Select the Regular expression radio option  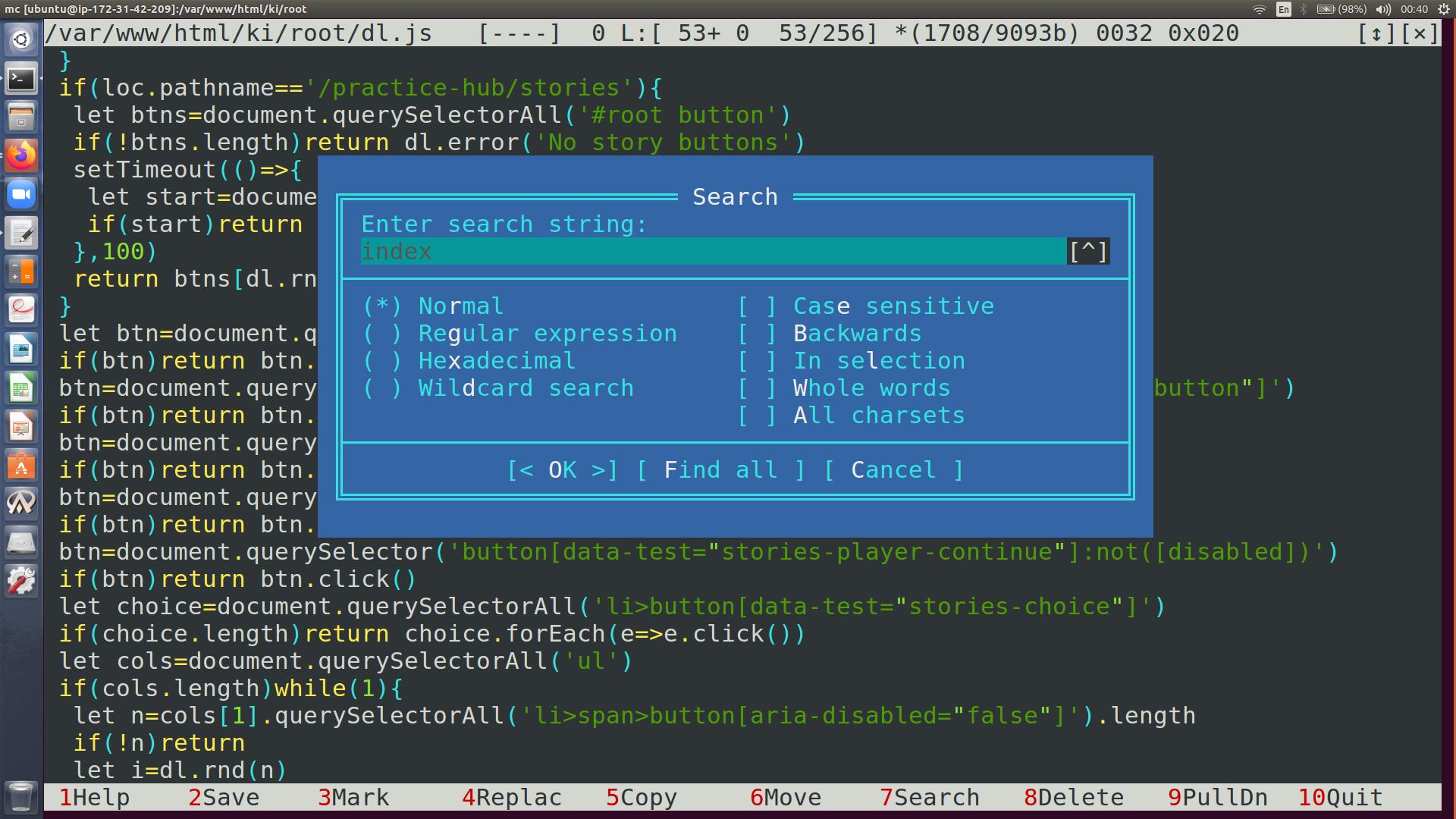click(x=383, y=334)
